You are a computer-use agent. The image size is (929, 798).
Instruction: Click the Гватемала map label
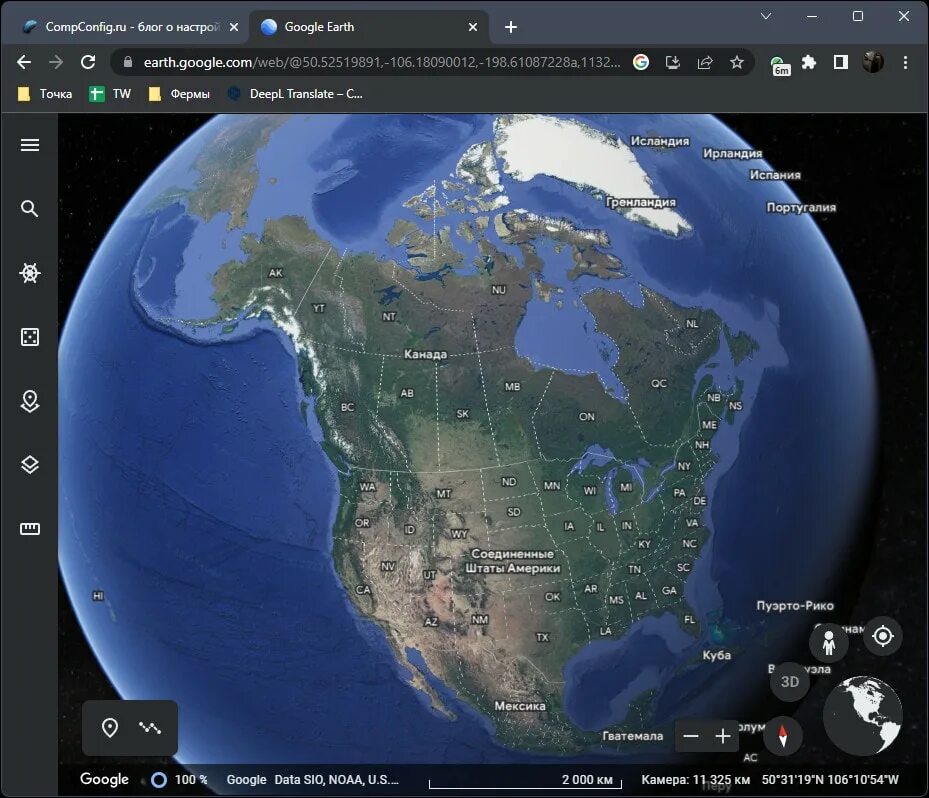coord(632,736)
